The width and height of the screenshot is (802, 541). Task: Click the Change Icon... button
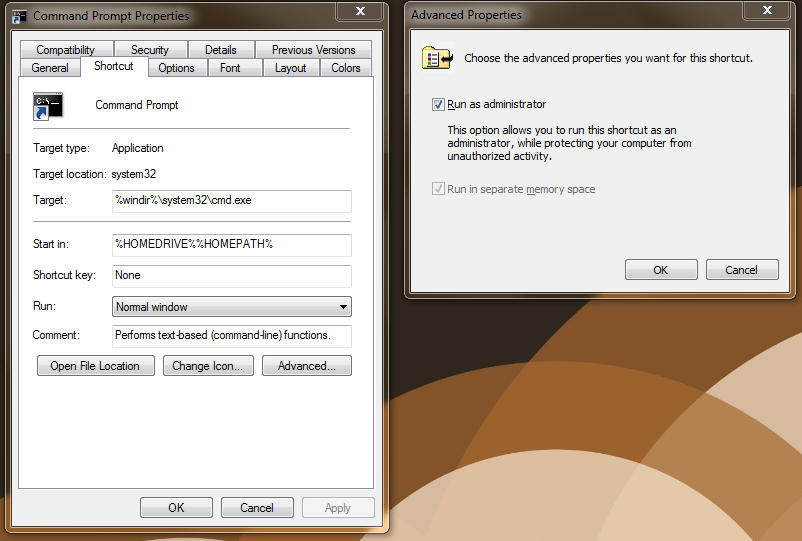(208, 366)
